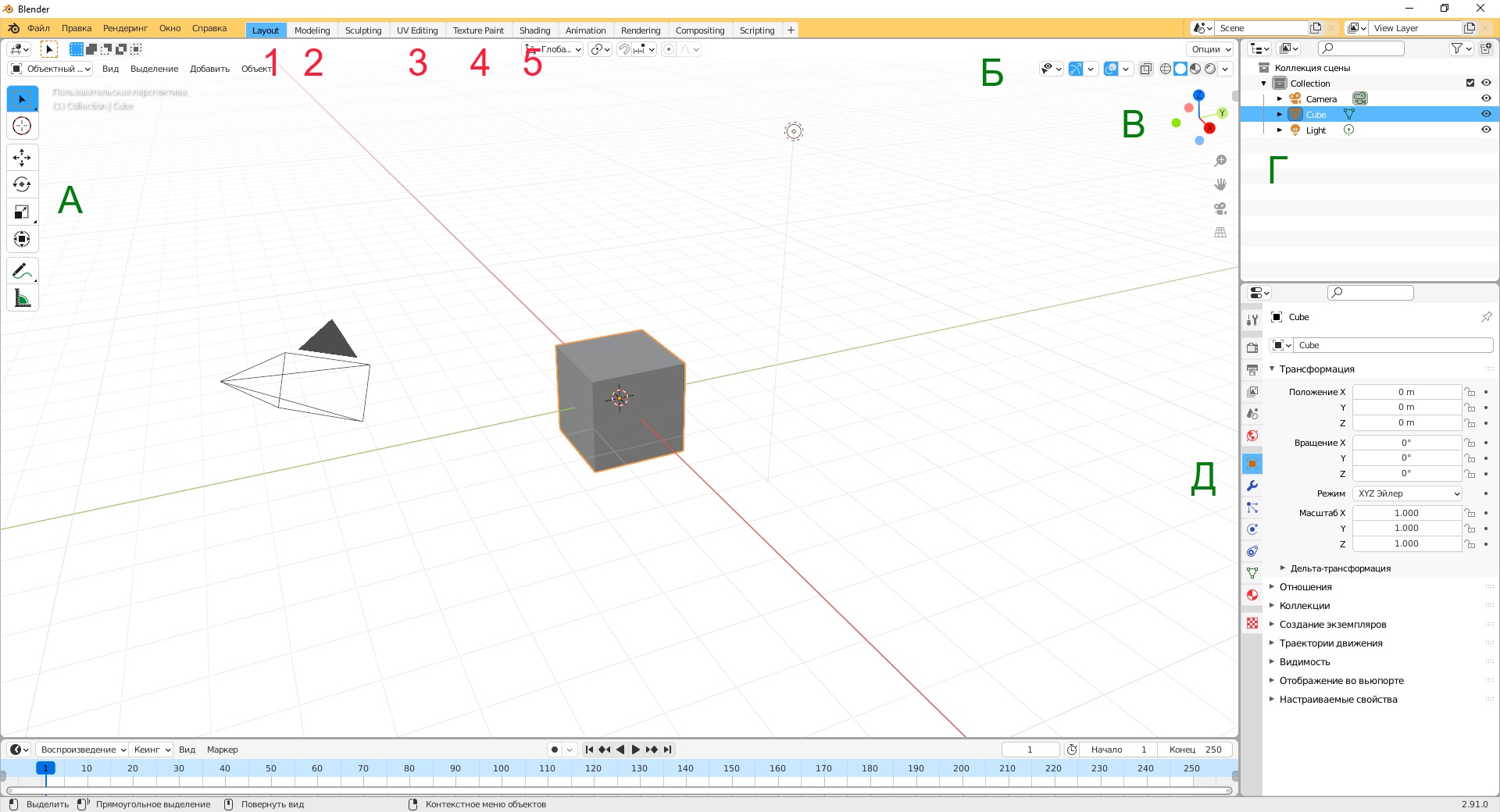
Task: Open the Объектный mode dropdown
Action: 51,69
